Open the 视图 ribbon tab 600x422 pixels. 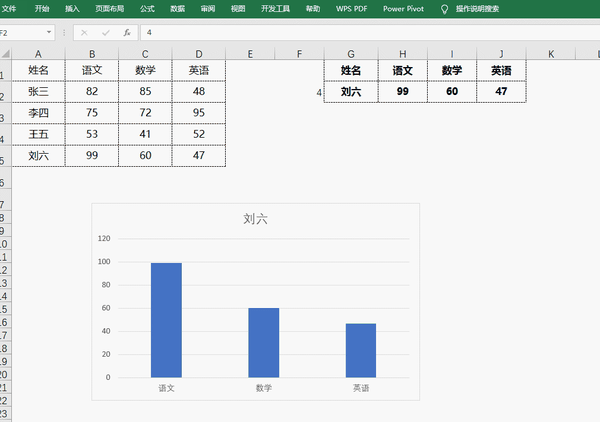coord(238,8)
